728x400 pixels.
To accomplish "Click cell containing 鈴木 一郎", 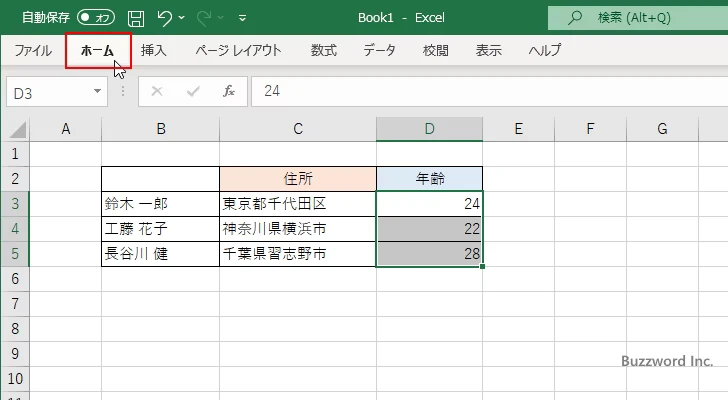I will coord(161,204).
